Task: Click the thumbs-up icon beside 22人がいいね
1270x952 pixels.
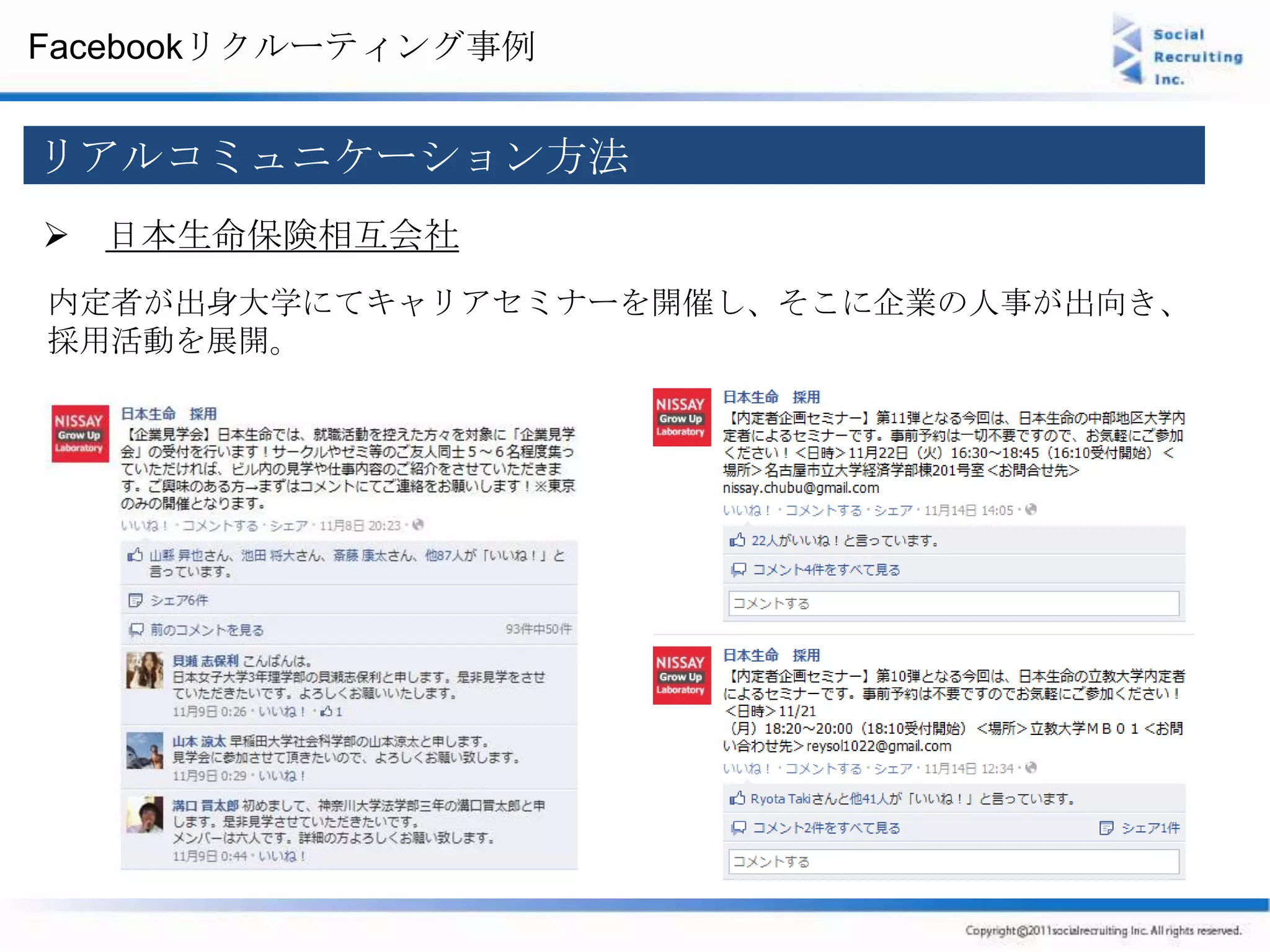Action: coord(737,540)
